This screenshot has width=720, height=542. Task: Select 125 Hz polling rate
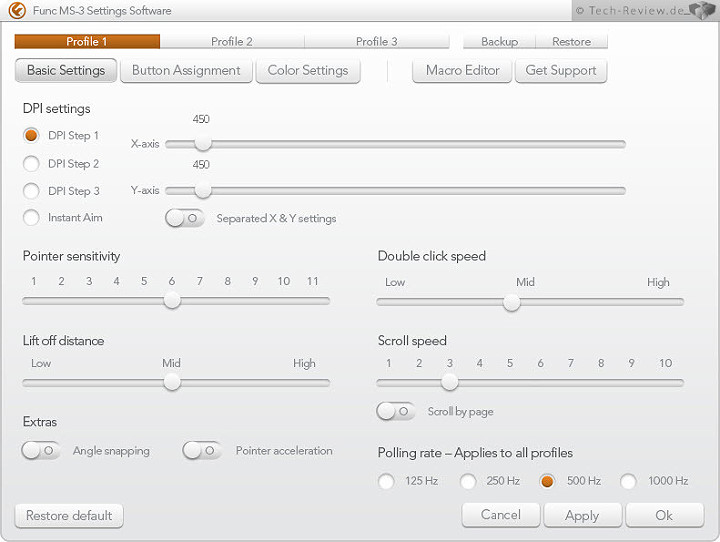(386, 481)
